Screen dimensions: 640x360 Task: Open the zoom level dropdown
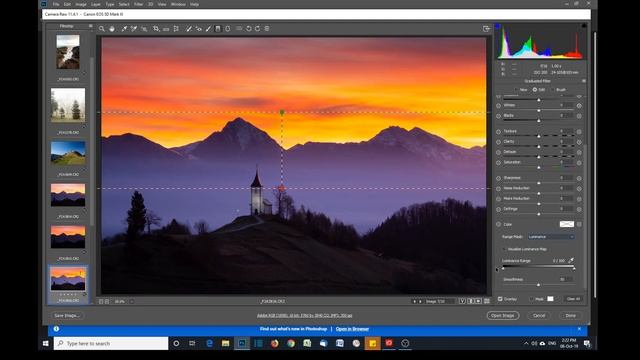point(131,301)
